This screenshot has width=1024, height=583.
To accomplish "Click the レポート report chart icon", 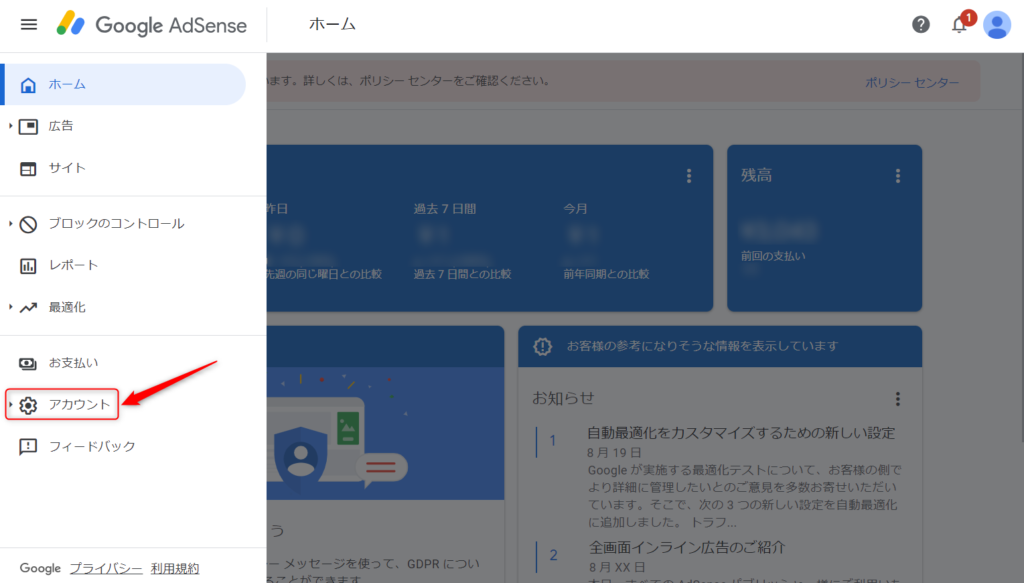I will [28, 266].
